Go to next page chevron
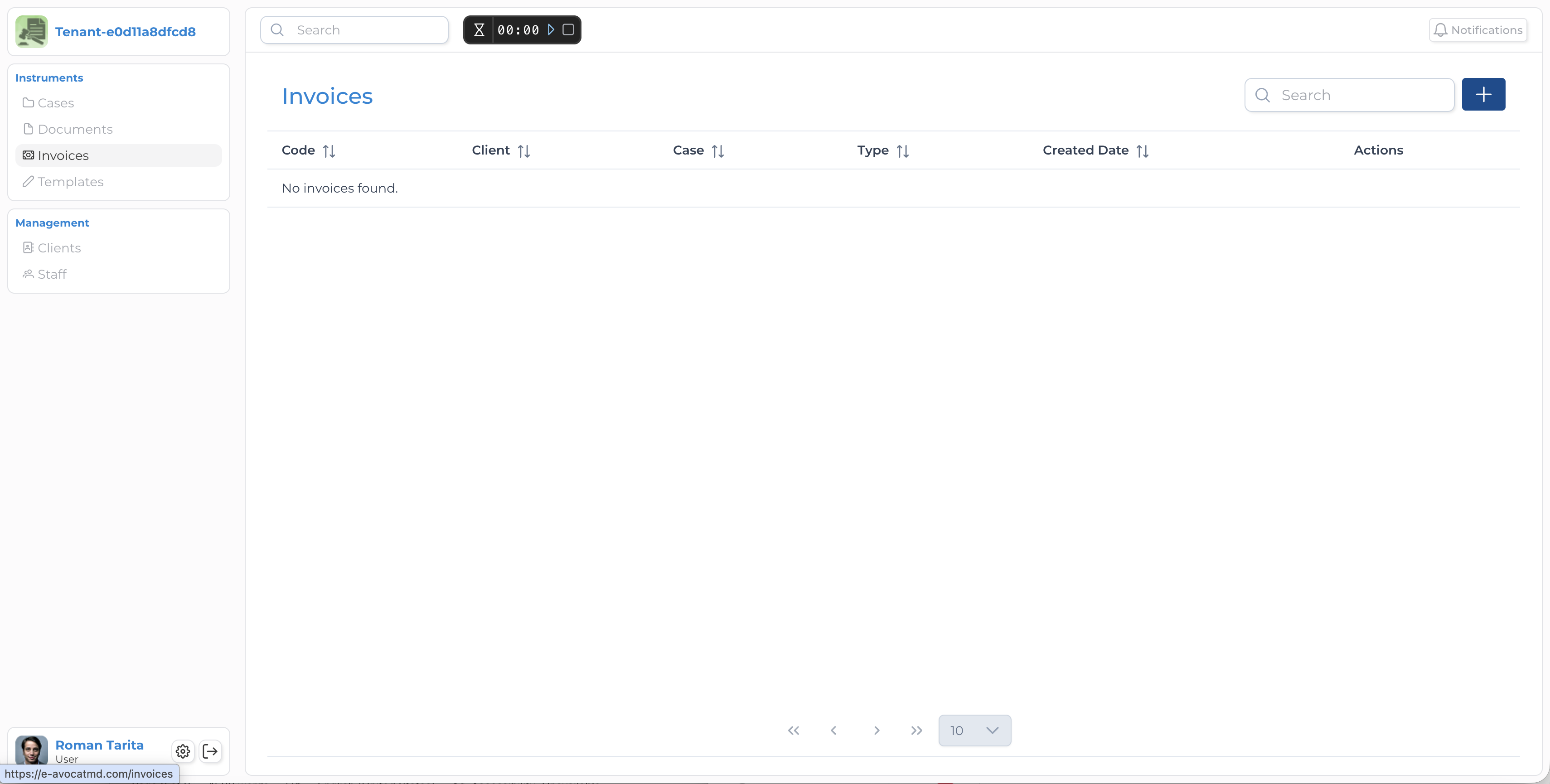 877,731
